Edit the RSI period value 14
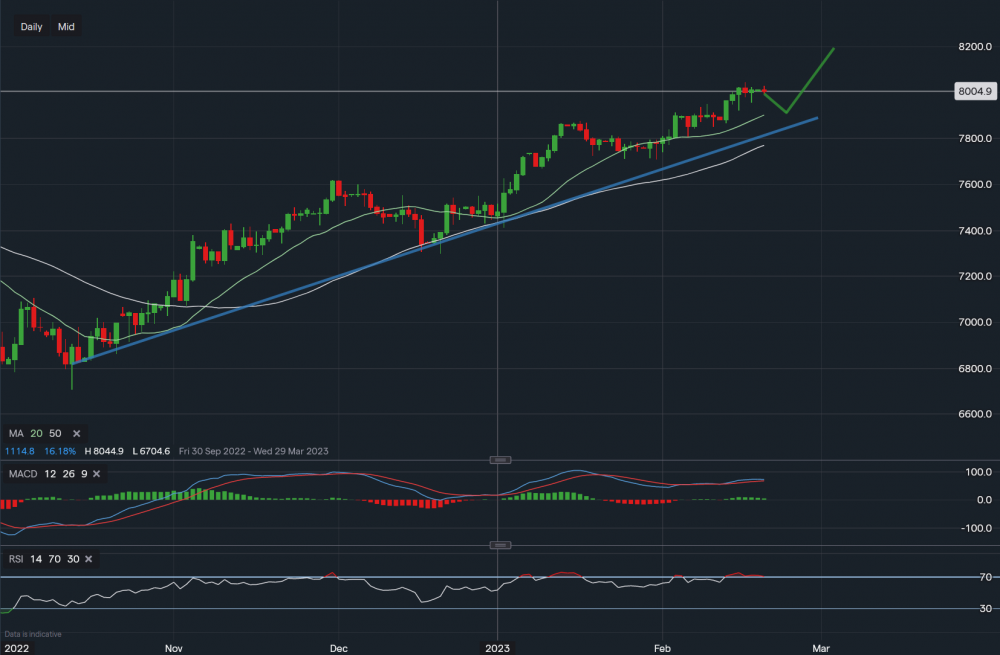The width and height of the screenshot is (1000, 655). pyautogui.click(x=35, y=559)
